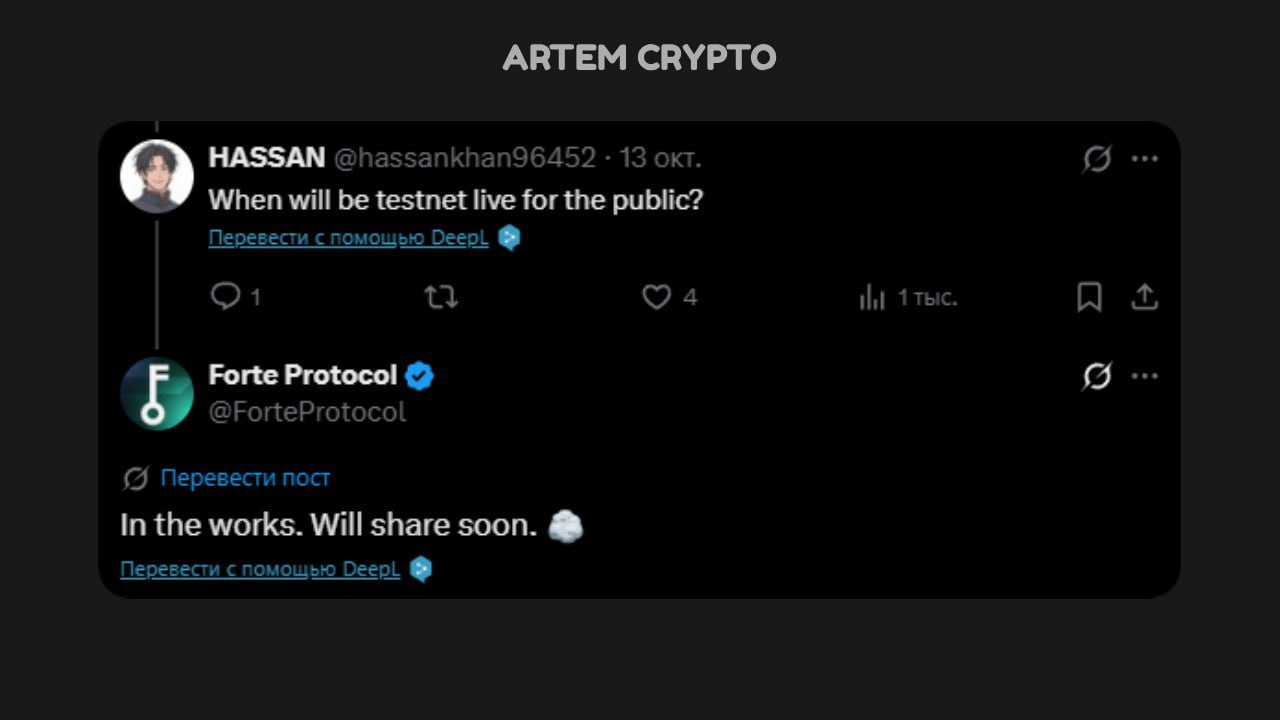Click the DeepL translate link under Forte's reply
Image resolution: width=1280 pixels, height=720 pixels.
pos(260,569)
